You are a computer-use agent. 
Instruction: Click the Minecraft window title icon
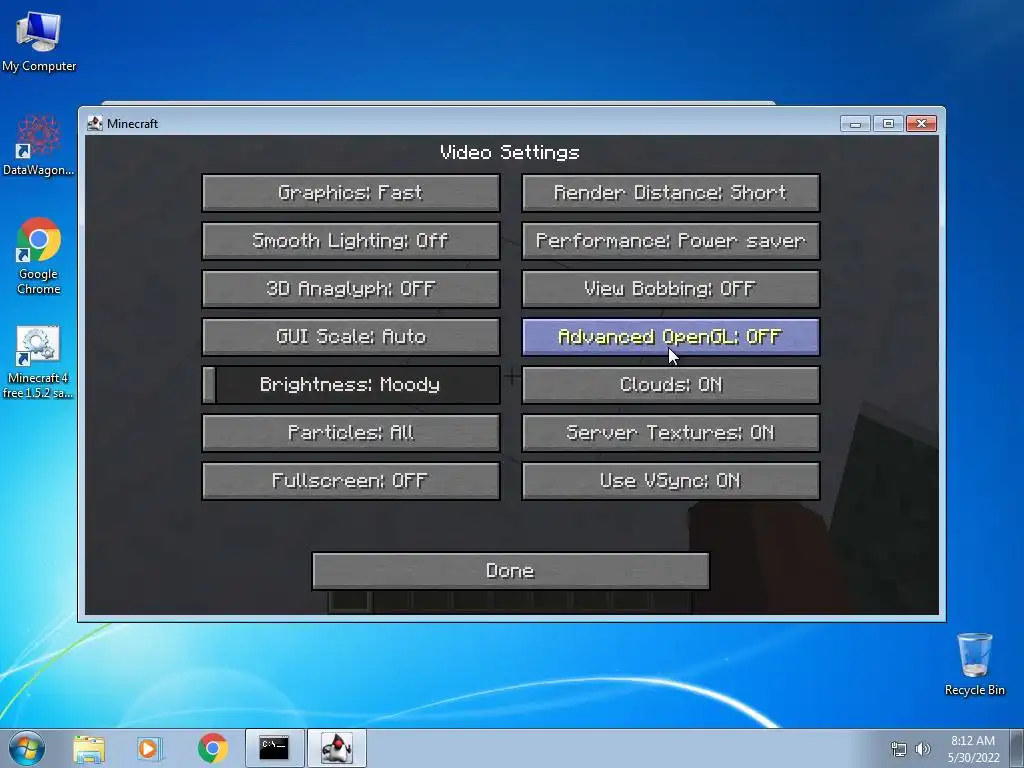coord(95,123)
